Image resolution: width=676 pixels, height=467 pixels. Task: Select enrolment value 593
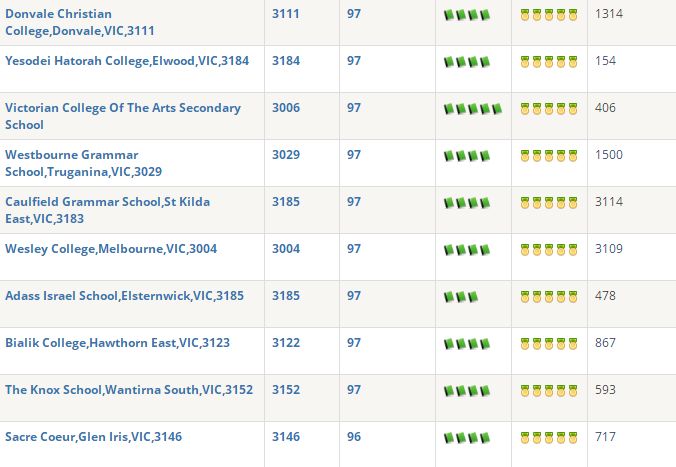click(x=605, y=390)
